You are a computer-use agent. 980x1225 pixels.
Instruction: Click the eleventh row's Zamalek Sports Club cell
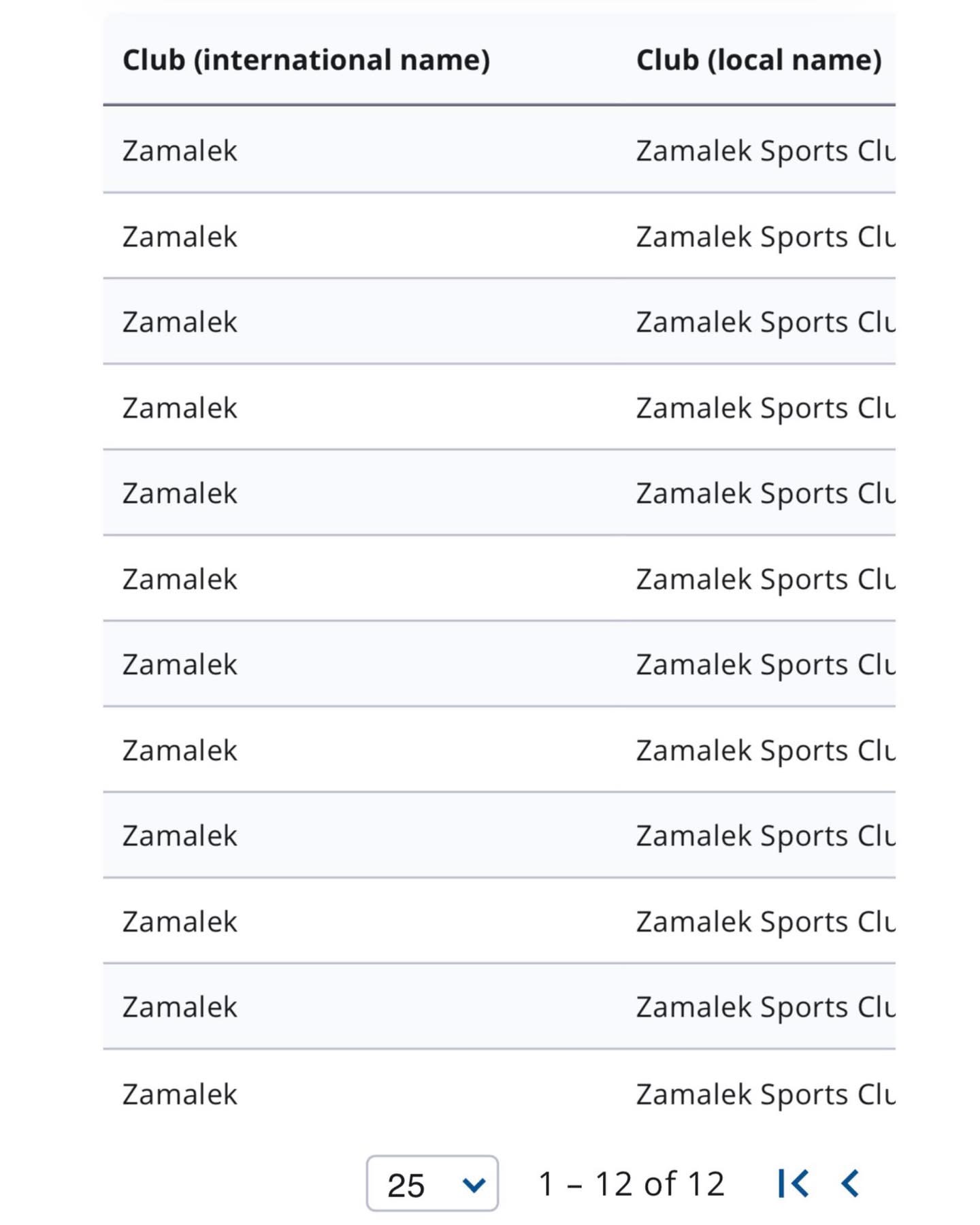(x=765, y=1007)
